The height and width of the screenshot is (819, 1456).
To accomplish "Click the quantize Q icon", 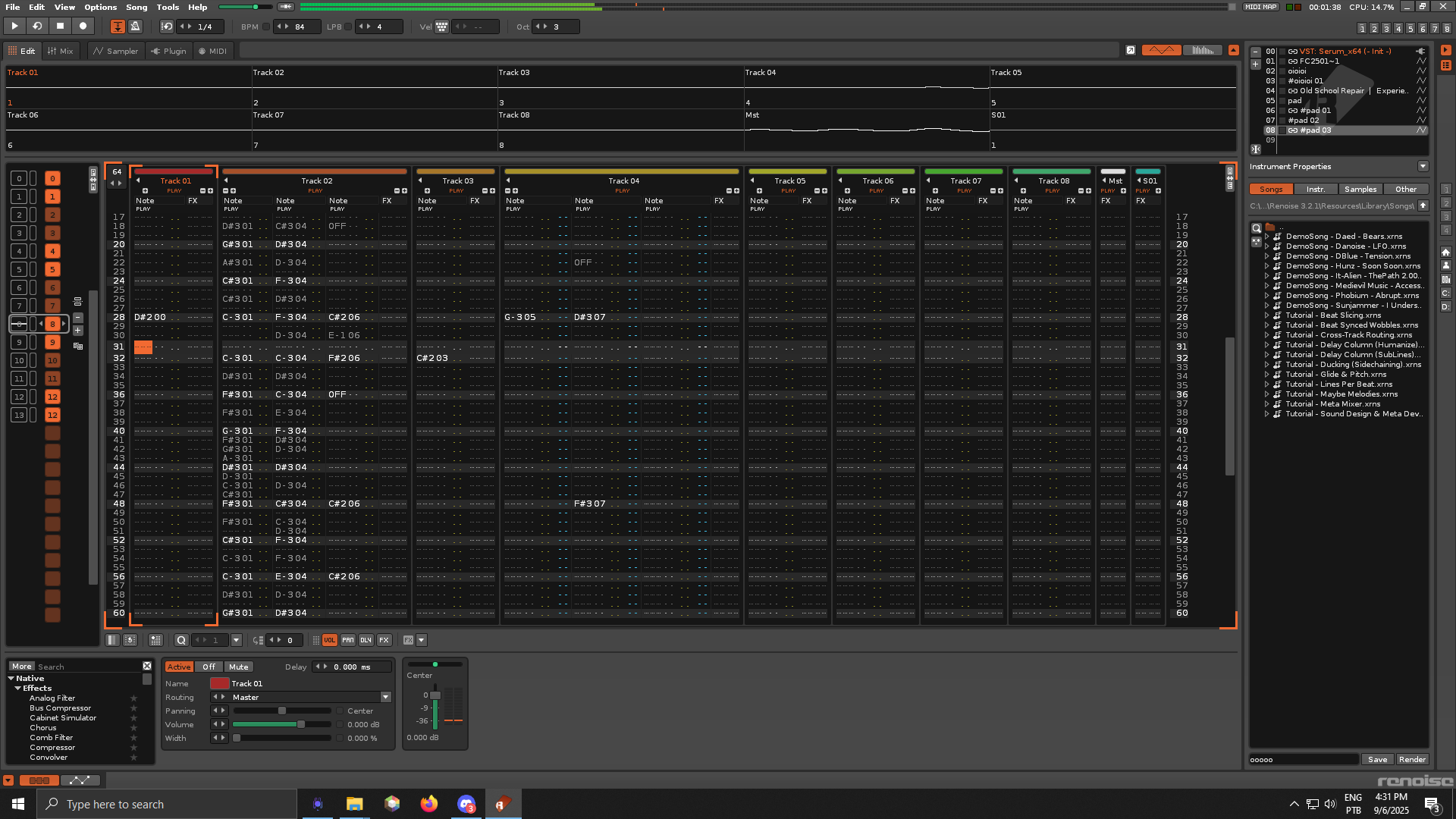I will click(181, 640).
